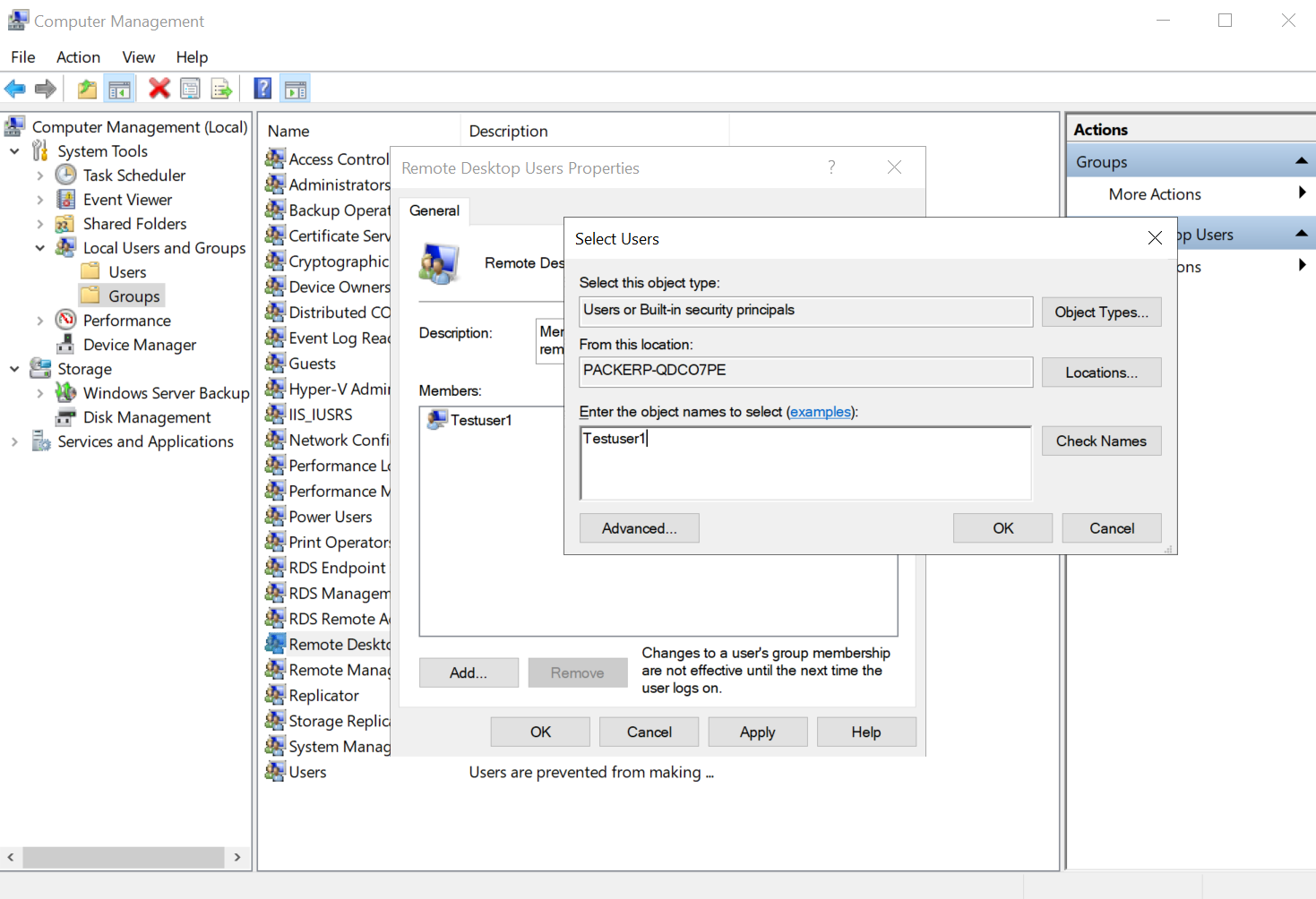The height and width of the screenshot is (899, 1316).
Task: Click the Up One Level folder icon
Action: [x=87, y=89]
